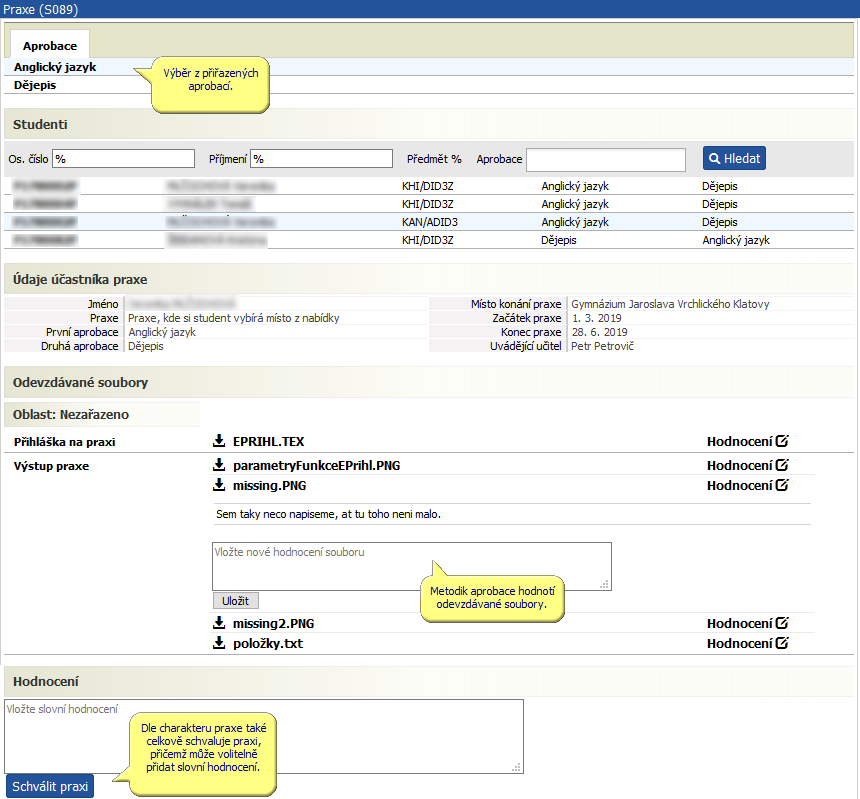
Task: Select the student row with Dějepis as first aprobace
Action: pos(429,240)
